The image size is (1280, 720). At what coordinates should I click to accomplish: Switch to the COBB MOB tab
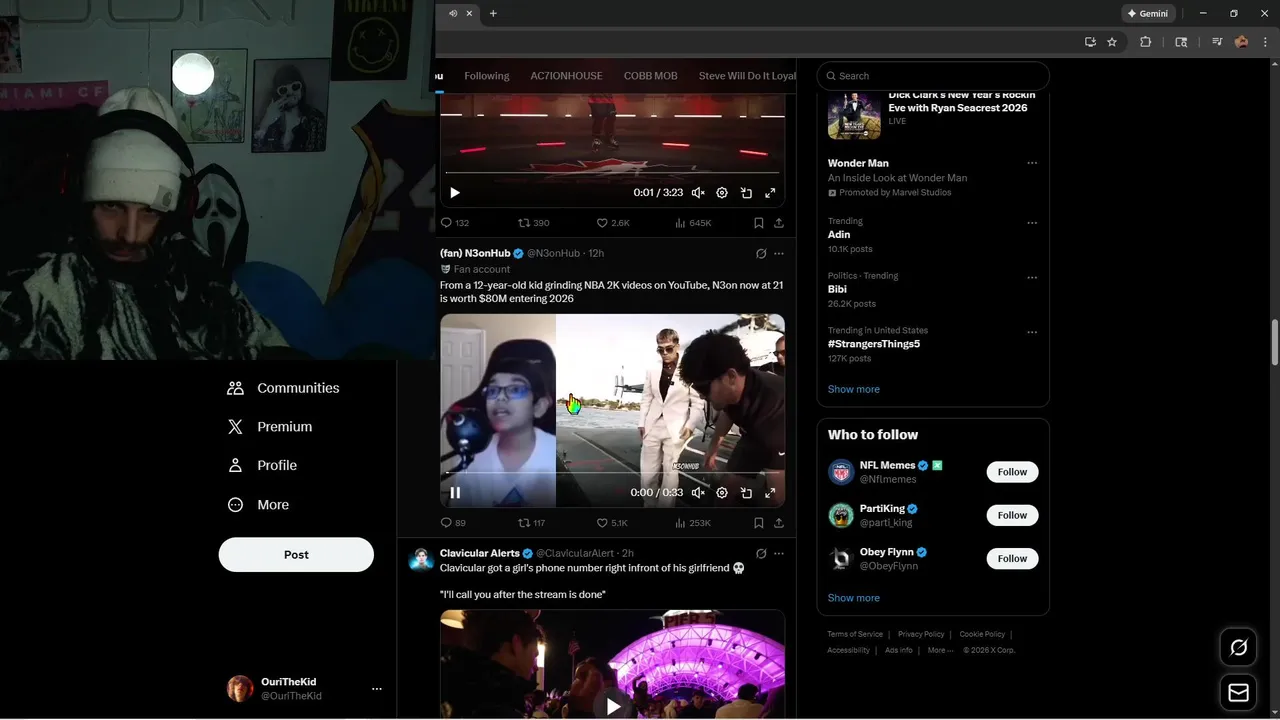(x=651, y=76)
